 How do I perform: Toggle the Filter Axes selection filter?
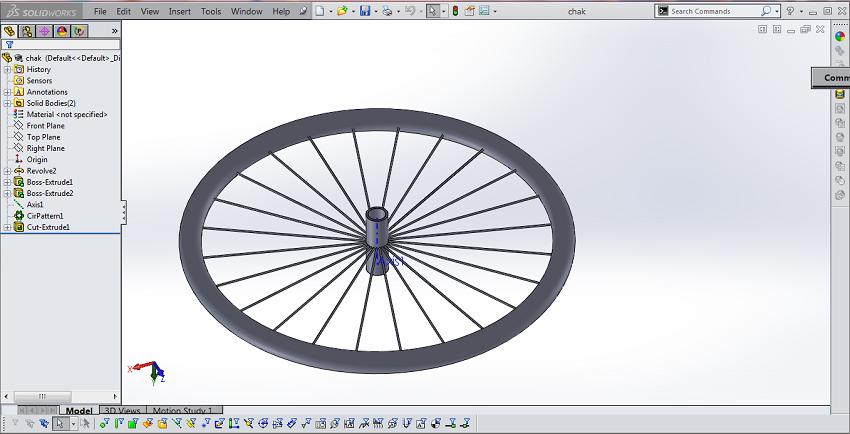click(176, 424)
